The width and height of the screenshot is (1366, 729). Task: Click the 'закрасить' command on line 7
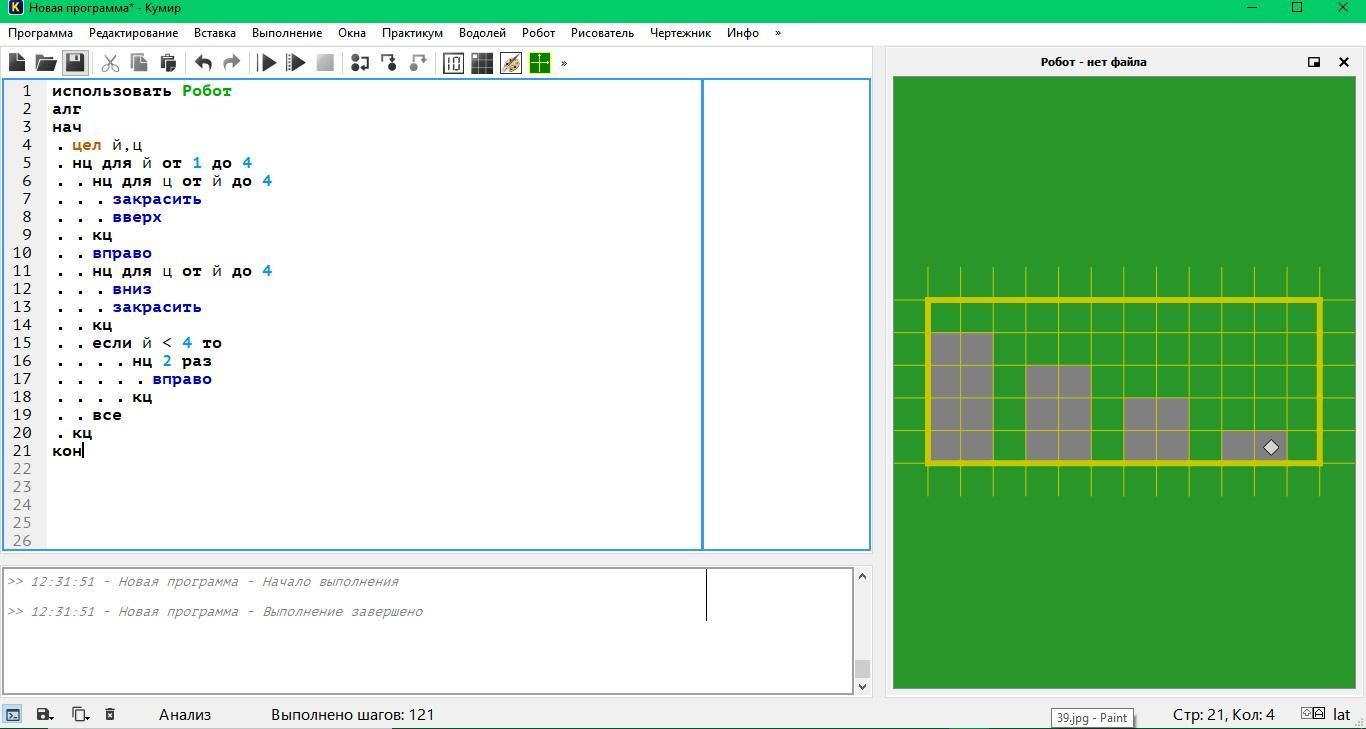(157, 199)
